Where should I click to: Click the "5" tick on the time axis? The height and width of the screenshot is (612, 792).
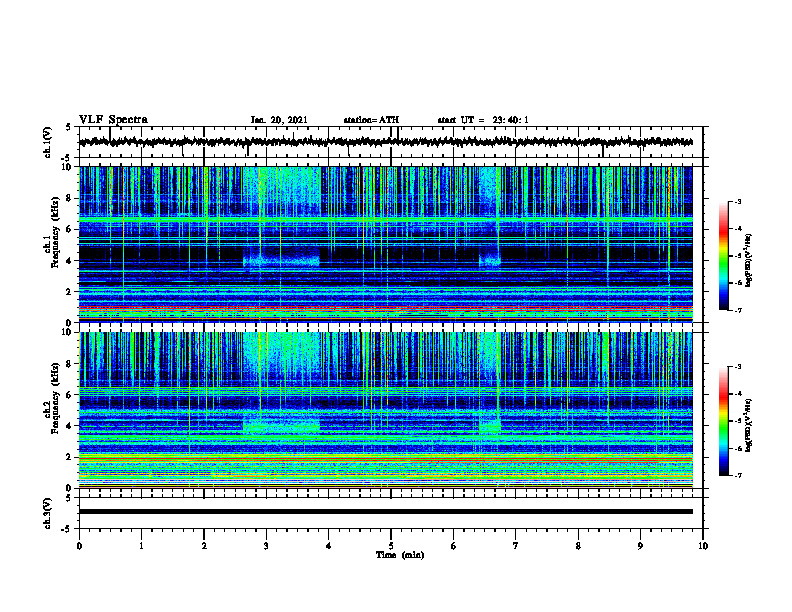pos(391,546)
